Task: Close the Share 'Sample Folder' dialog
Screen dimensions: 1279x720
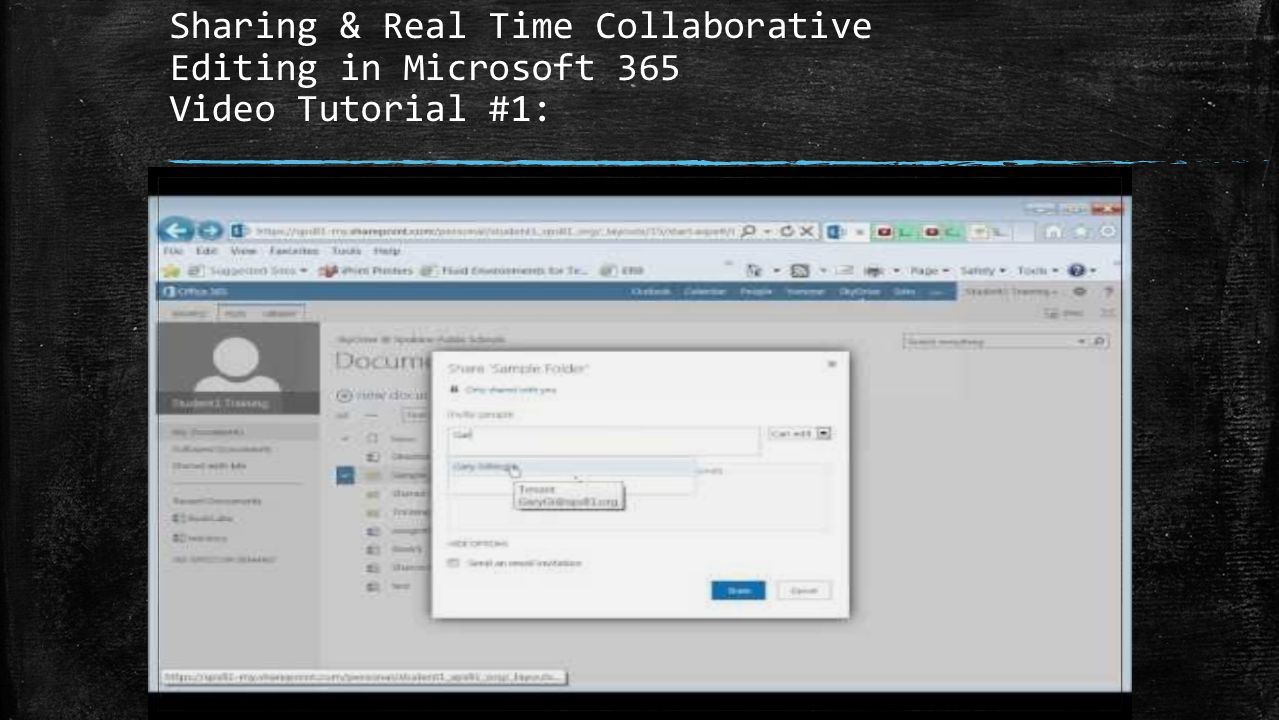Action: tap(832, 365)
